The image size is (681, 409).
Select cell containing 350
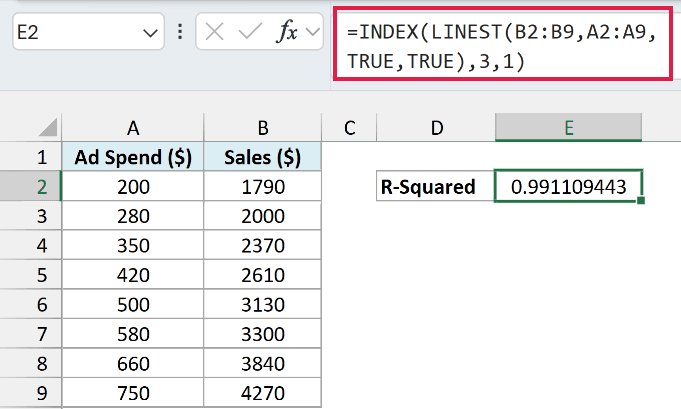tap(133, 245)
